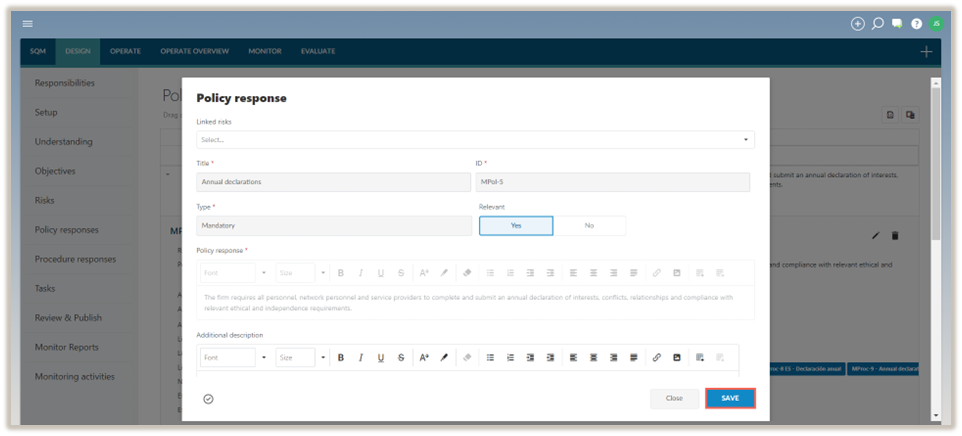Screen dimensions: 962x436
Task: Set Relevant to Yes
Action: (x=516, y=226)
